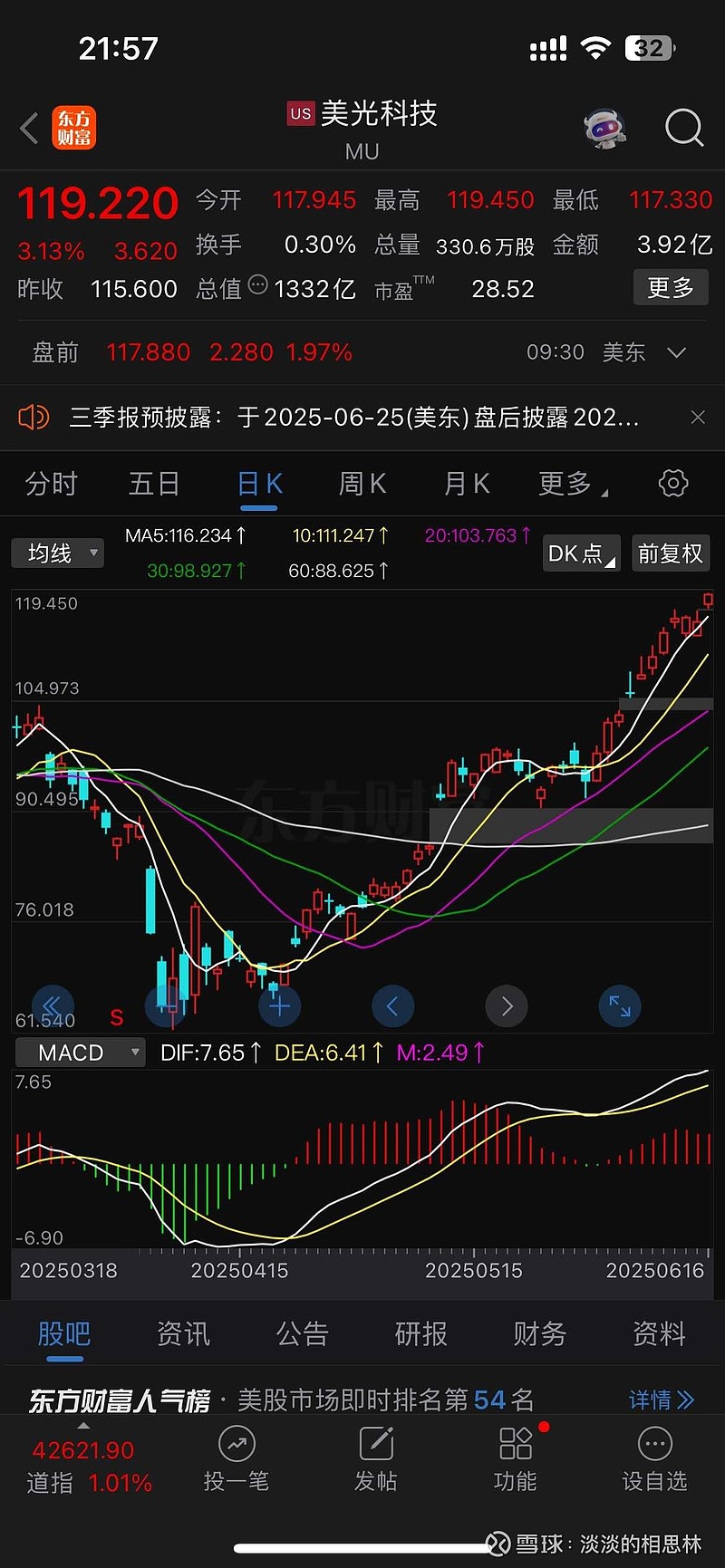725x1568 pixels.
Task: Open the 资讯 tab
Action: point(183,1333)
